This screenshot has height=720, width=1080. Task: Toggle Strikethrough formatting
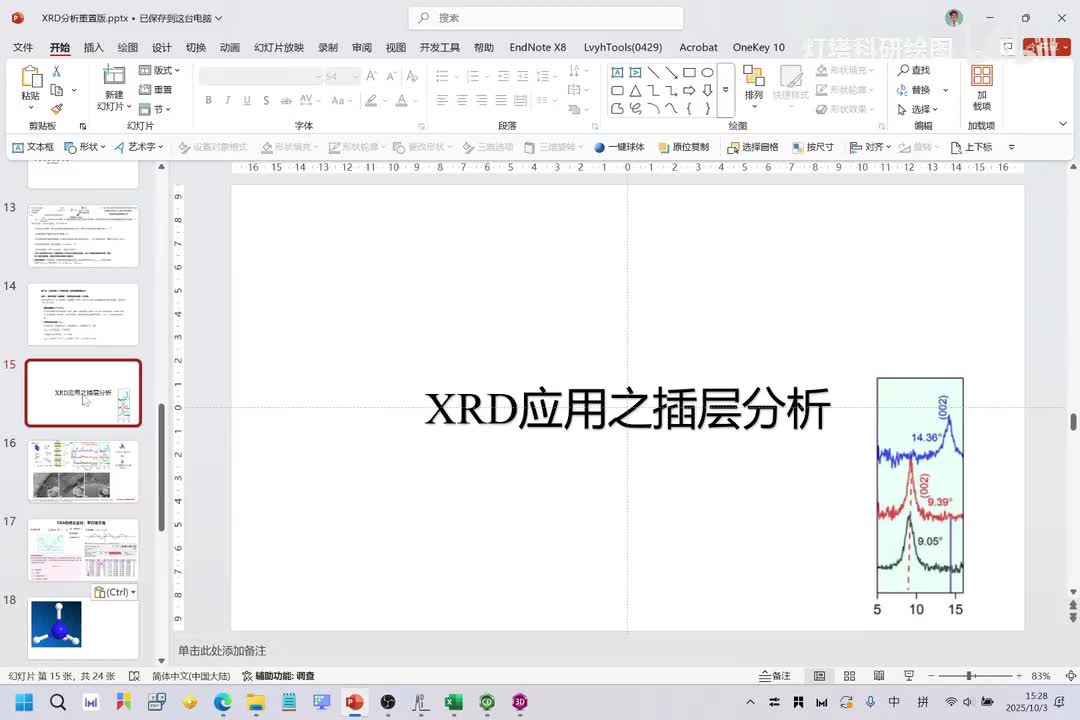286,101
